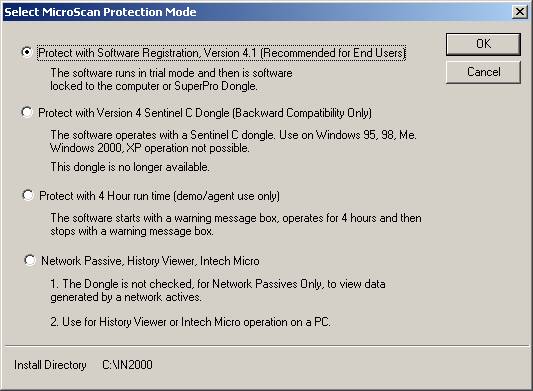Click the 'Backward Compatibility Only' option label
This screenshot has height=391, width=533.
(205, 113)
